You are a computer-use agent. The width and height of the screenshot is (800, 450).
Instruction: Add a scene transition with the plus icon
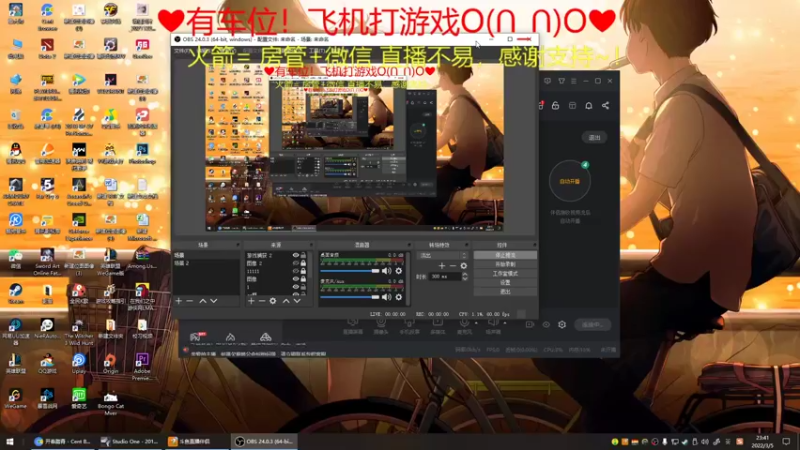coord(442,266)
